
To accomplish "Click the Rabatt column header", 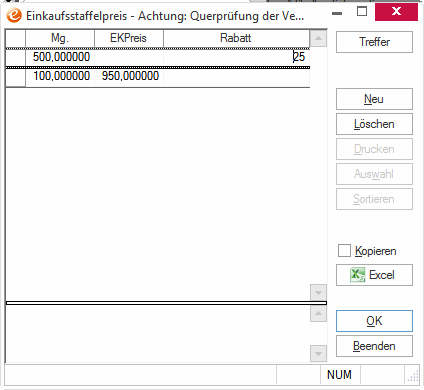I will [x=236, y=38].
